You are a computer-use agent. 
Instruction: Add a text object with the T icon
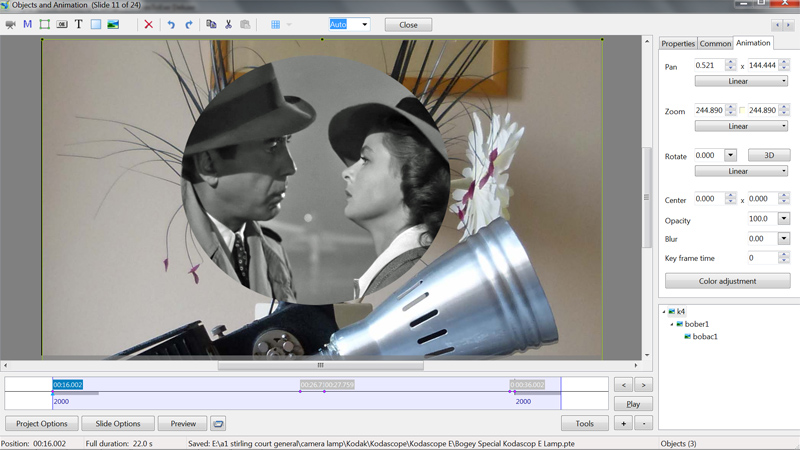pyautogui.click(x=79, y=24)
